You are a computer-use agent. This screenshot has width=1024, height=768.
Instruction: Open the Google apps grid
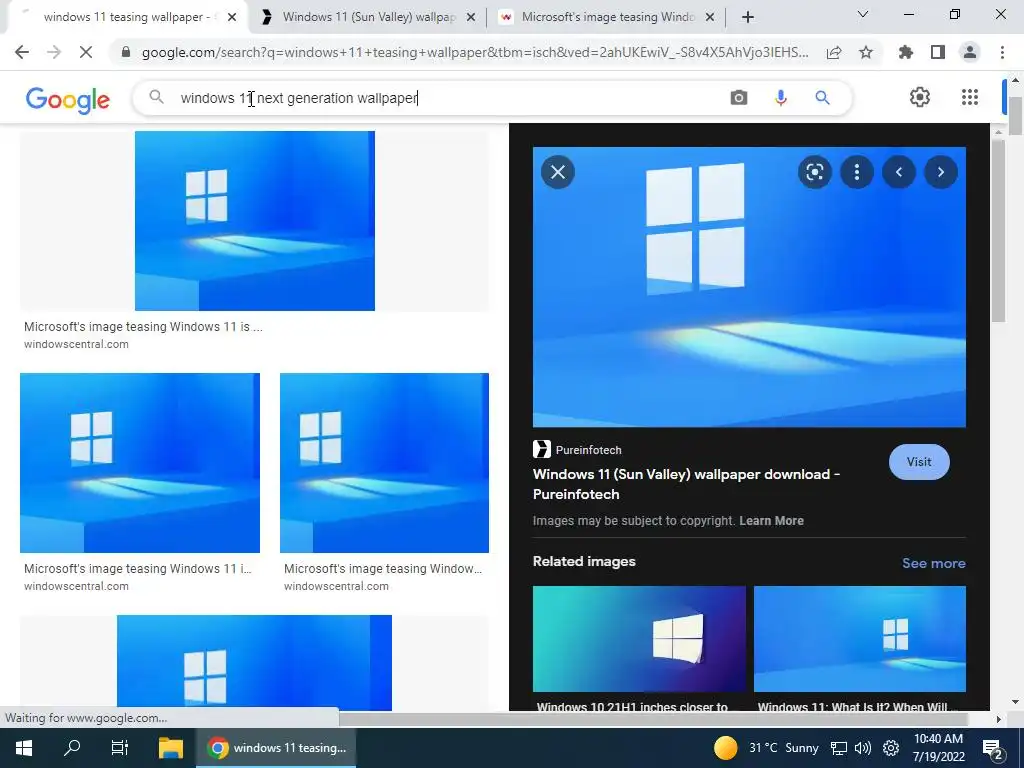click(970, 97)
